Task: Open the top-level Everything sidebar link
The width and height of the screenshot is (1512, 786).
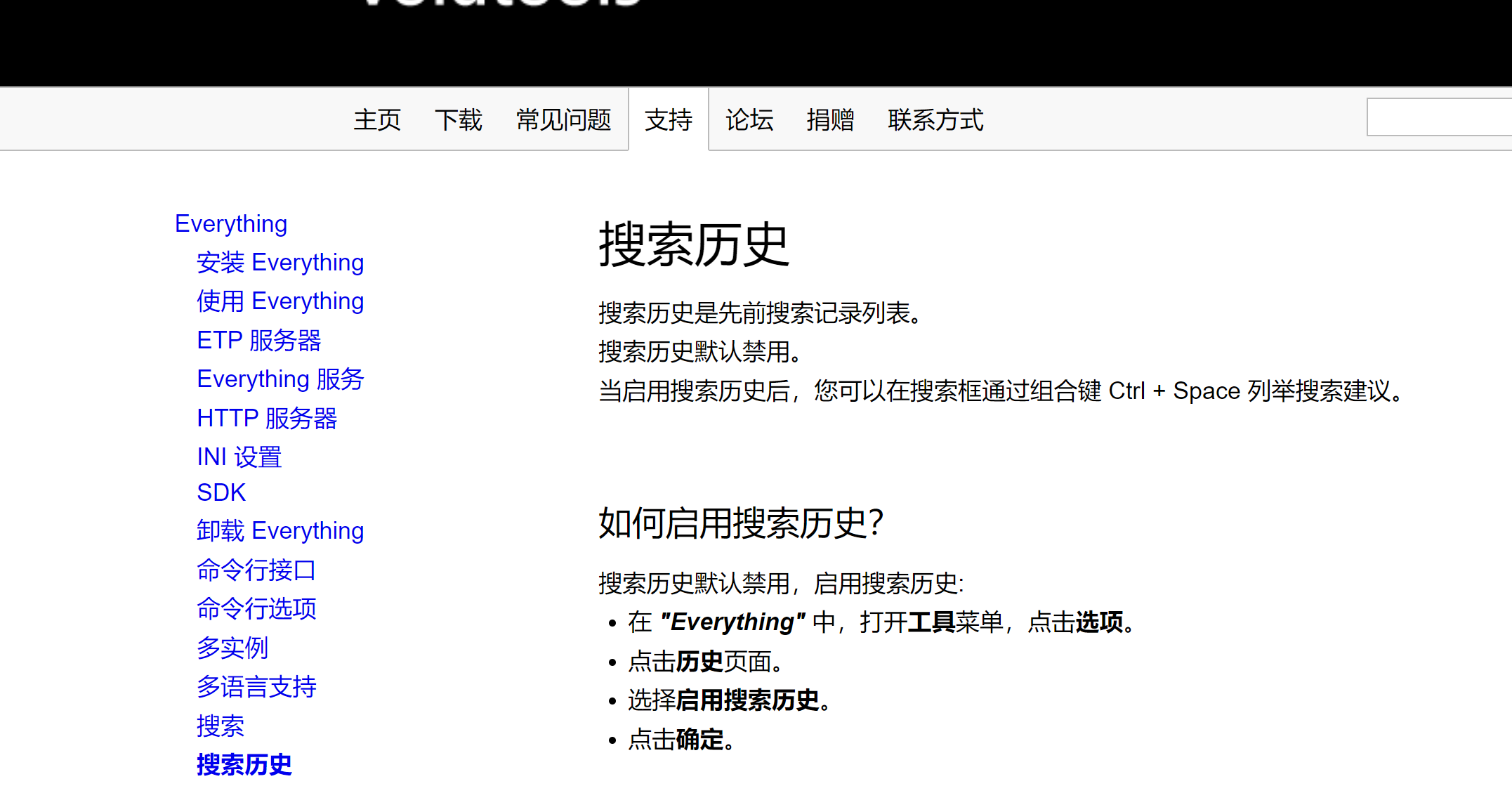Action: coord(231,223)
